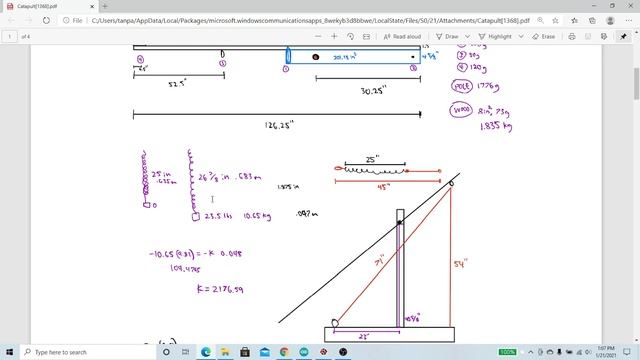Click the address bar file path

[x=310, y=20]
